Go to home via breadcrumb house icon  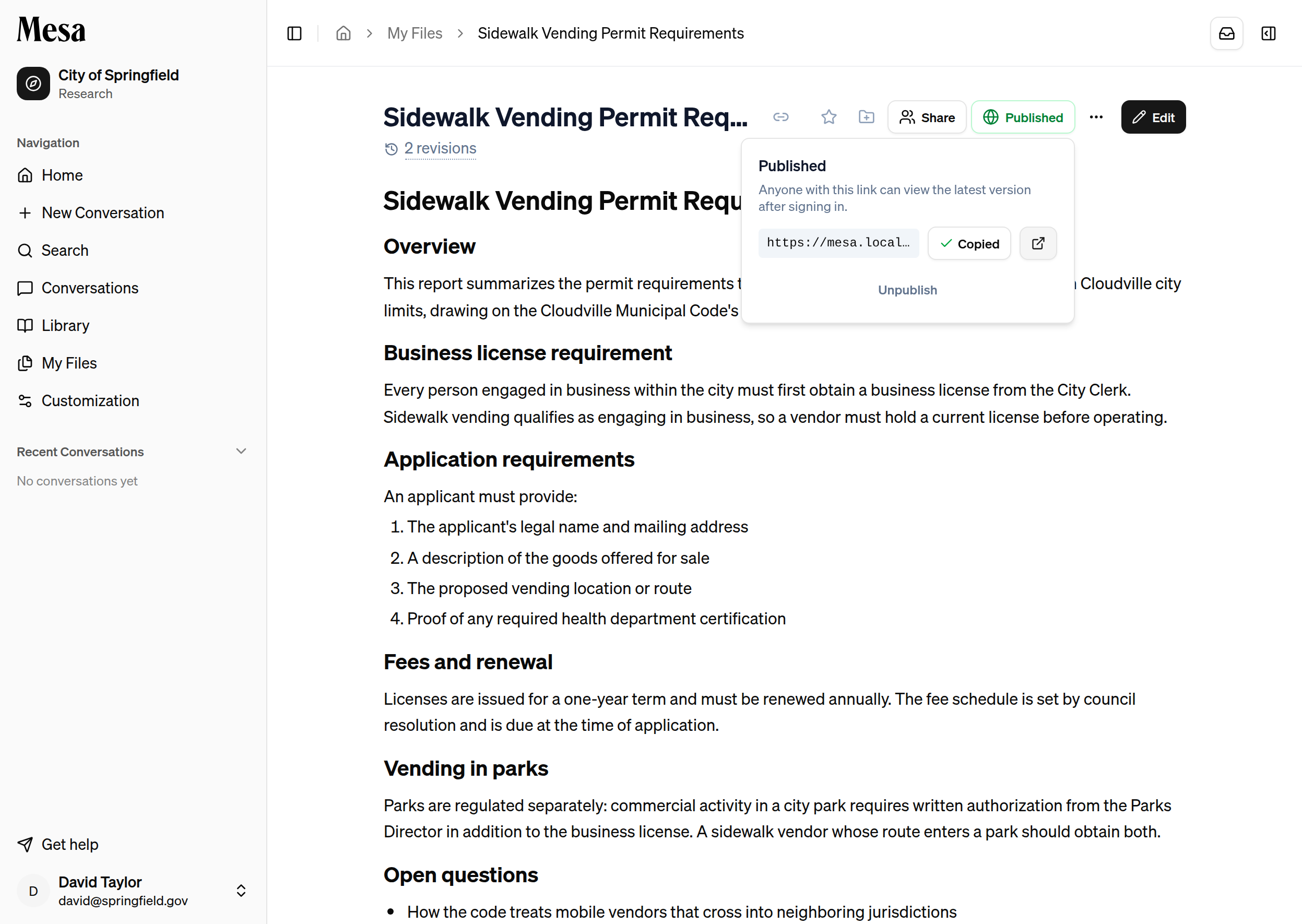tap(343, 33)
